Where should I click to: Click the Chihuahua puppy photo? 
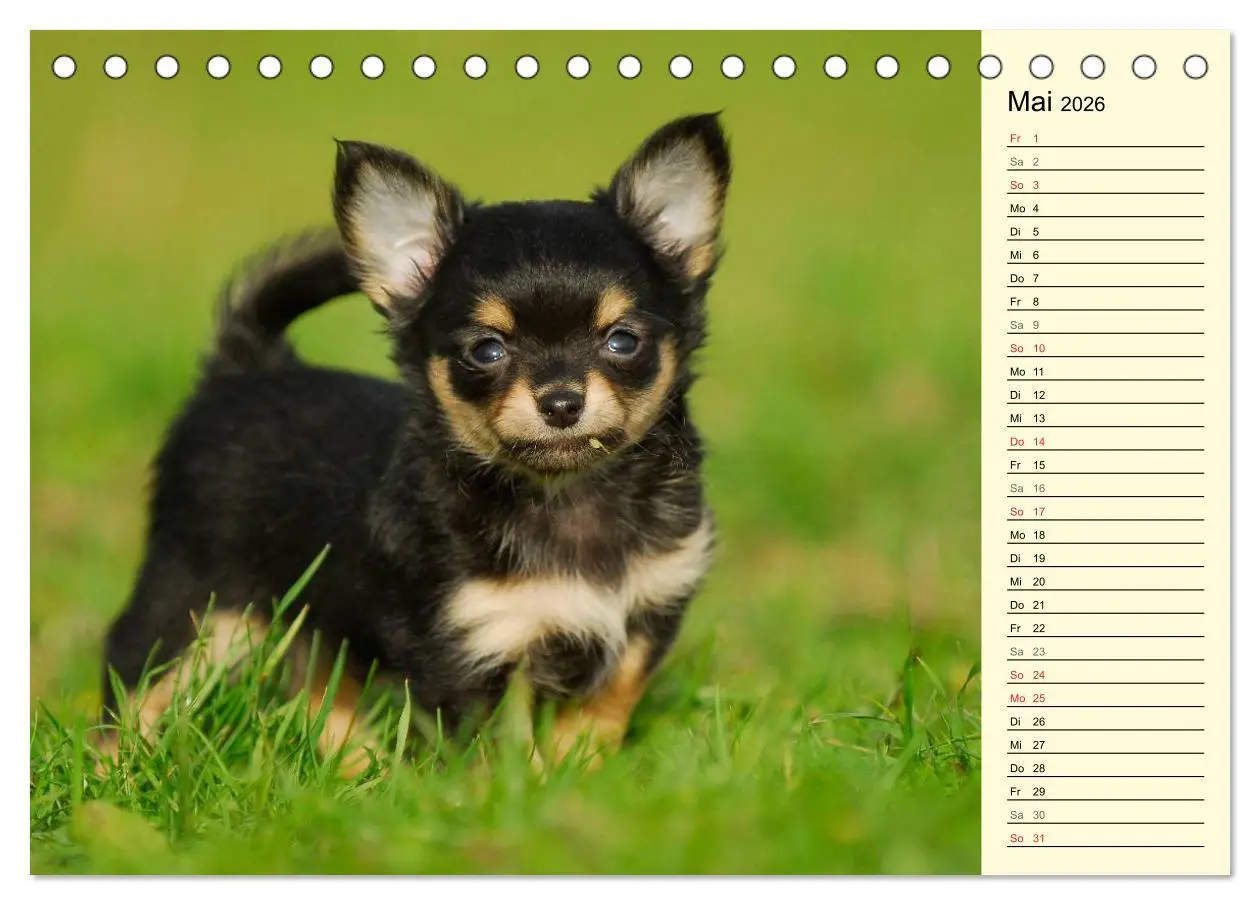pos(506,452)
